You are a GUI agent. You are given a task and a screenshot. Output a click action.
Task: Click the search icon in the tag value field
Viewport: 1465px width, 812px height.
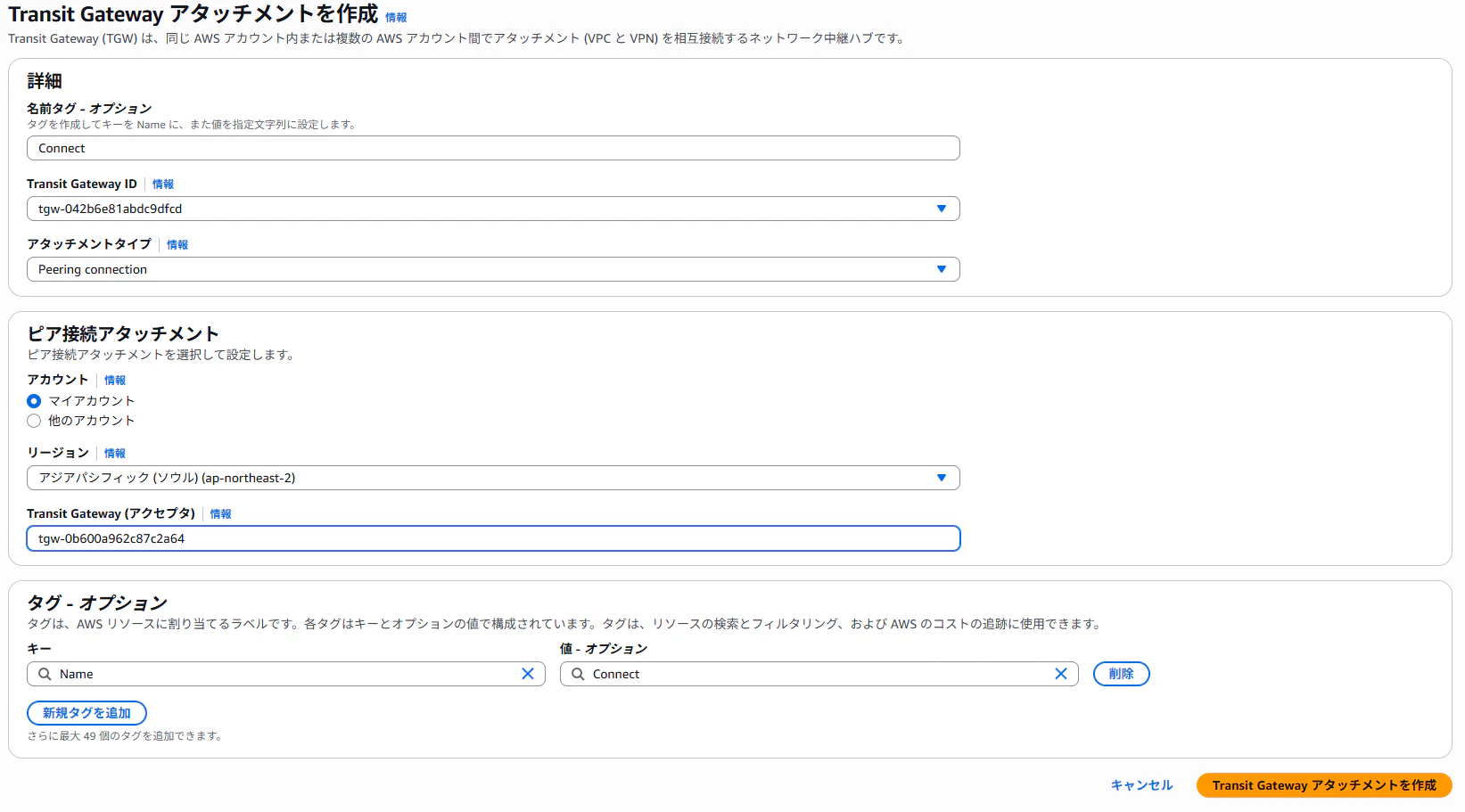pyautogui.click(x=576, y=674)
